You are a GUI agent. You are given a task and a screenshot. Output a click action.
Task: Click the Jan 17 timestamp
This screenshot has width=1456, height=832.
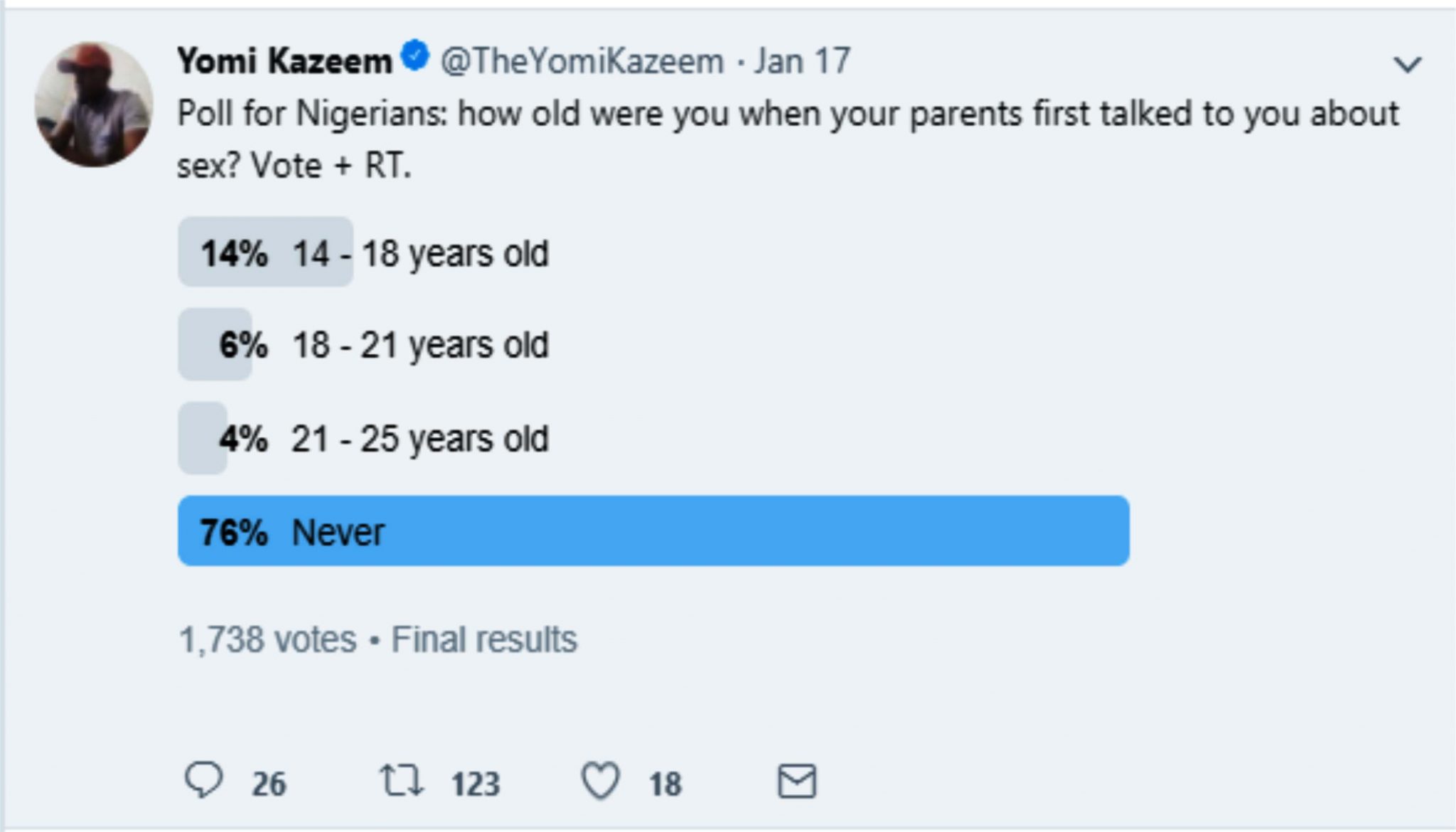[x=802, y=61]
